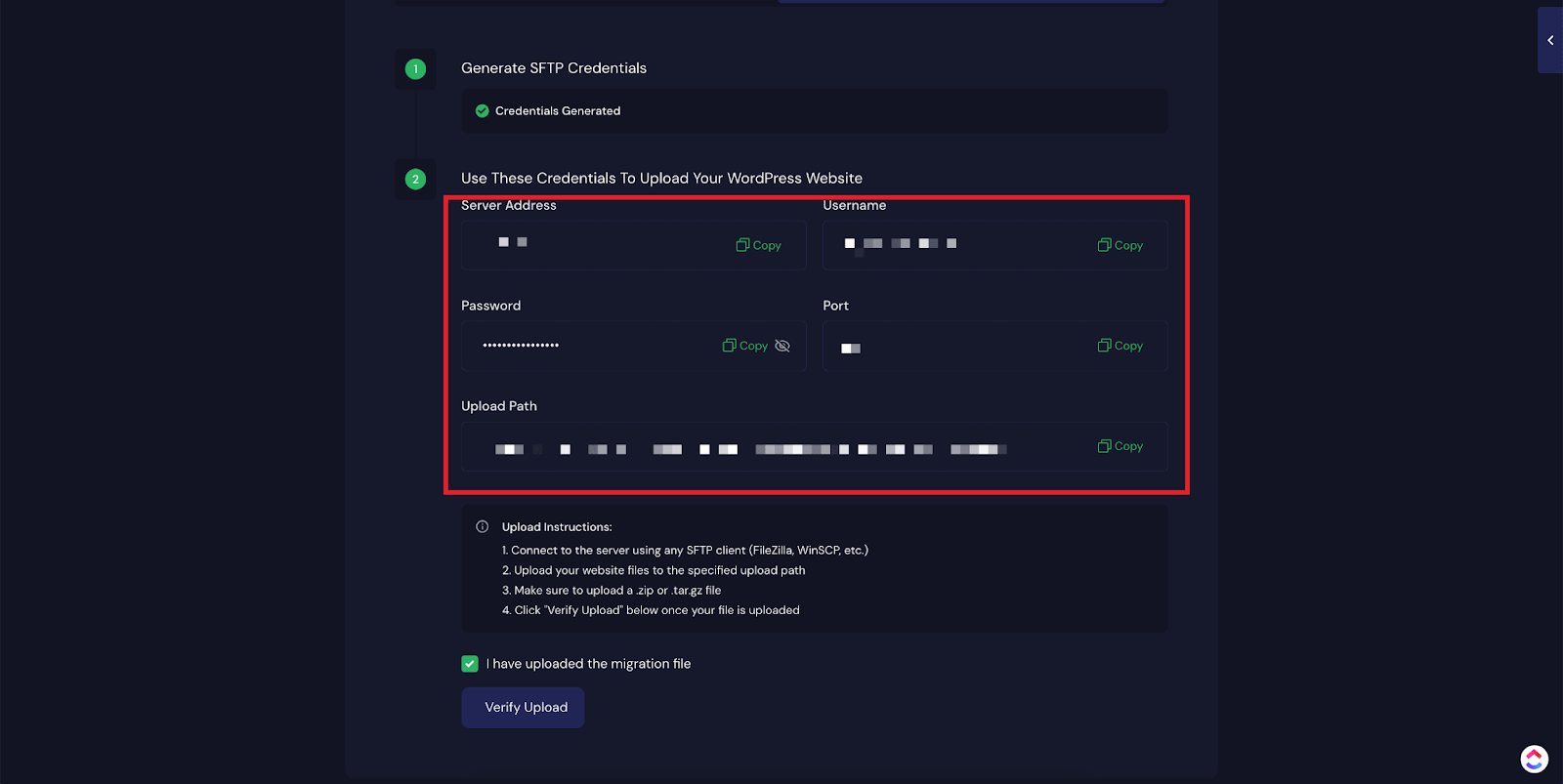Image resolution: width=1563 pixels, height=784 pixels.
Task: Select the Generate SFTP Credentials heading
Action: coord(554,68)
